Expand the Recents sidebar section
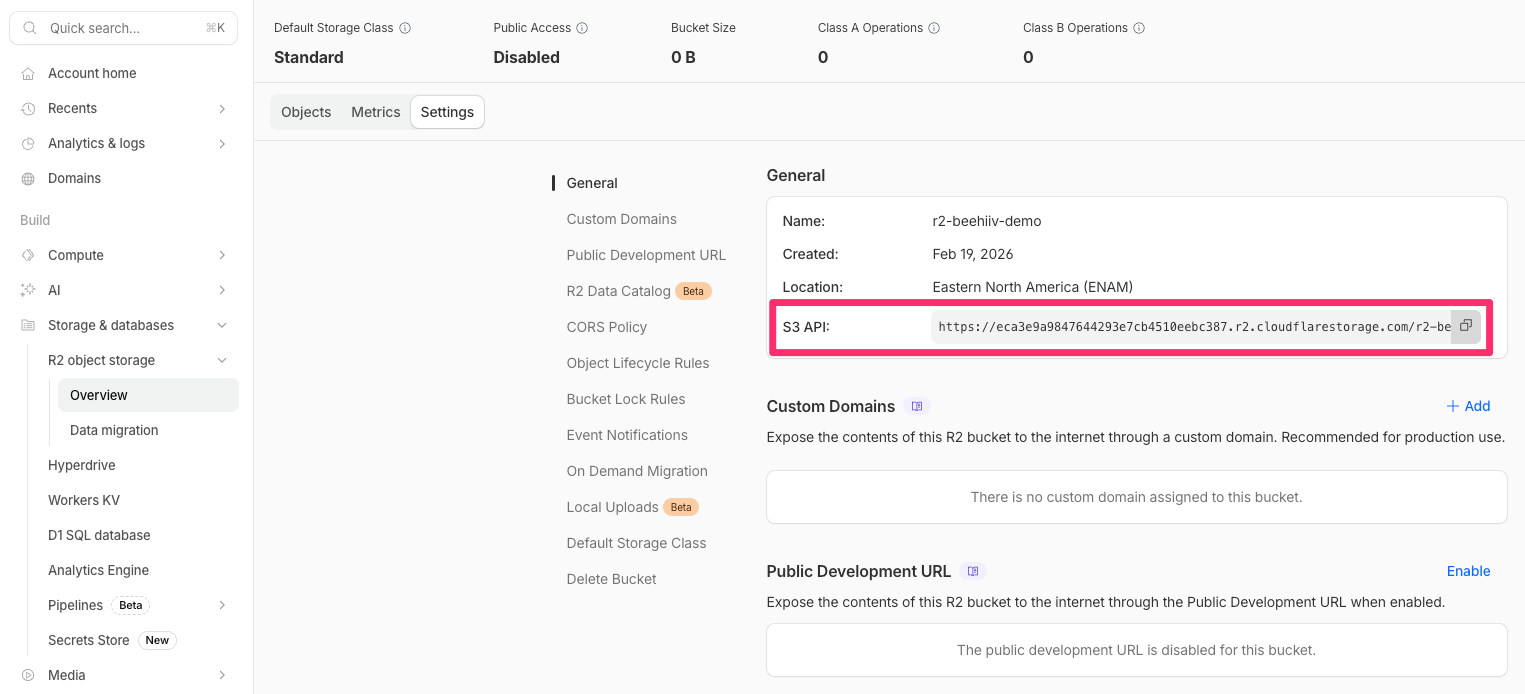 click(x=222, y=108)
